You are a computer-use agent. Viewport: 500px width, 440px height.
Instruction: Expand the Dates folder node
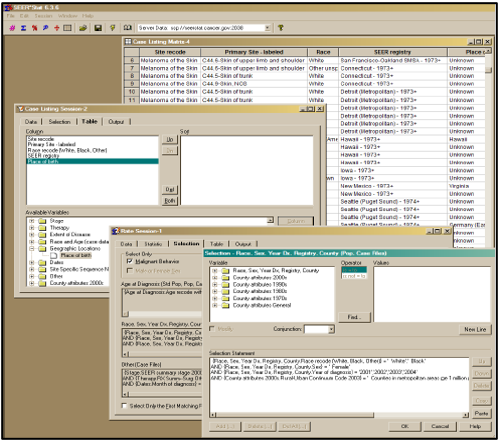(x=31, y=262)
